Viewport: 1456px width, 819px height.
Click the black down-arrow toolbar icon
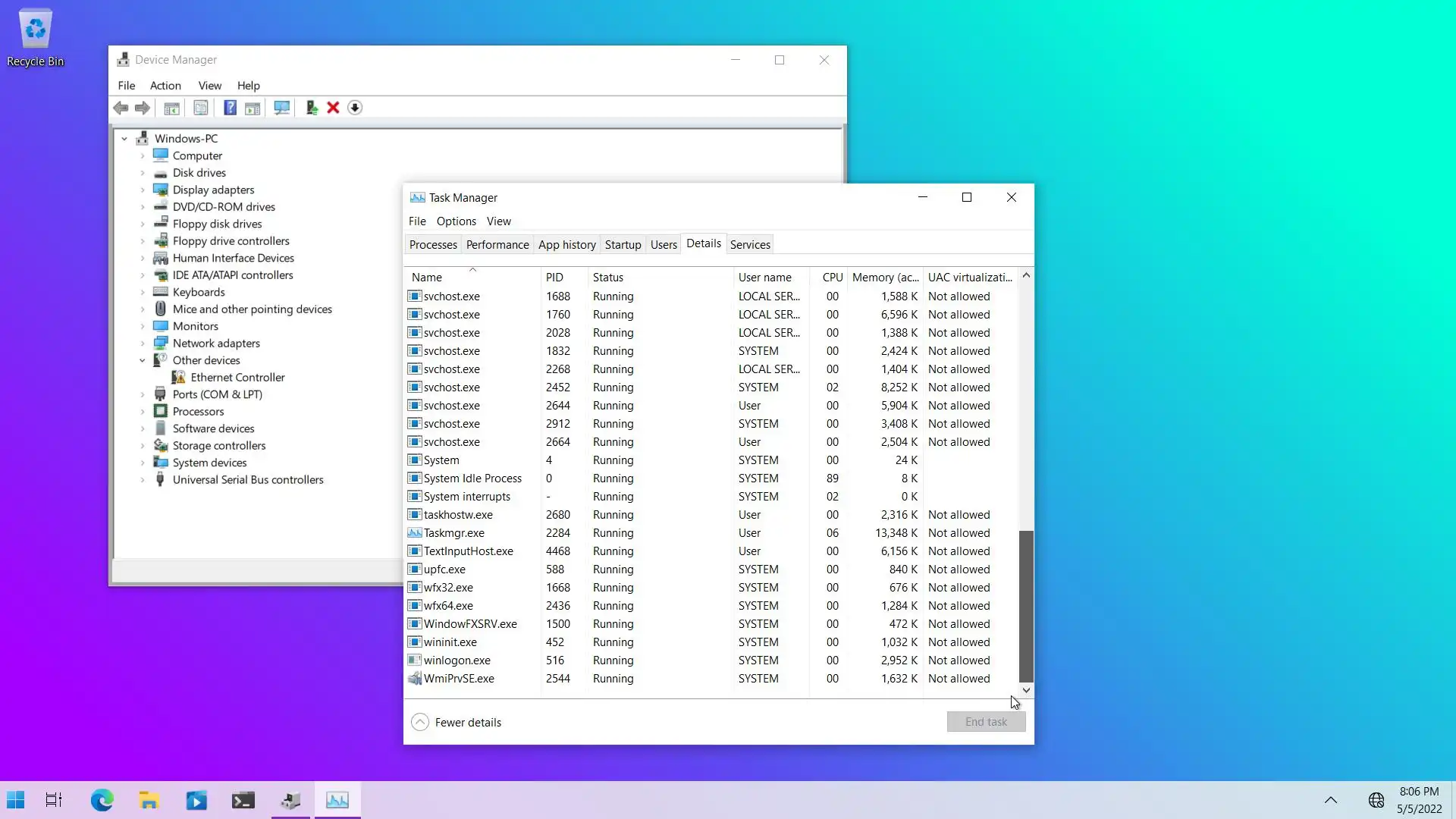[355, 108]
